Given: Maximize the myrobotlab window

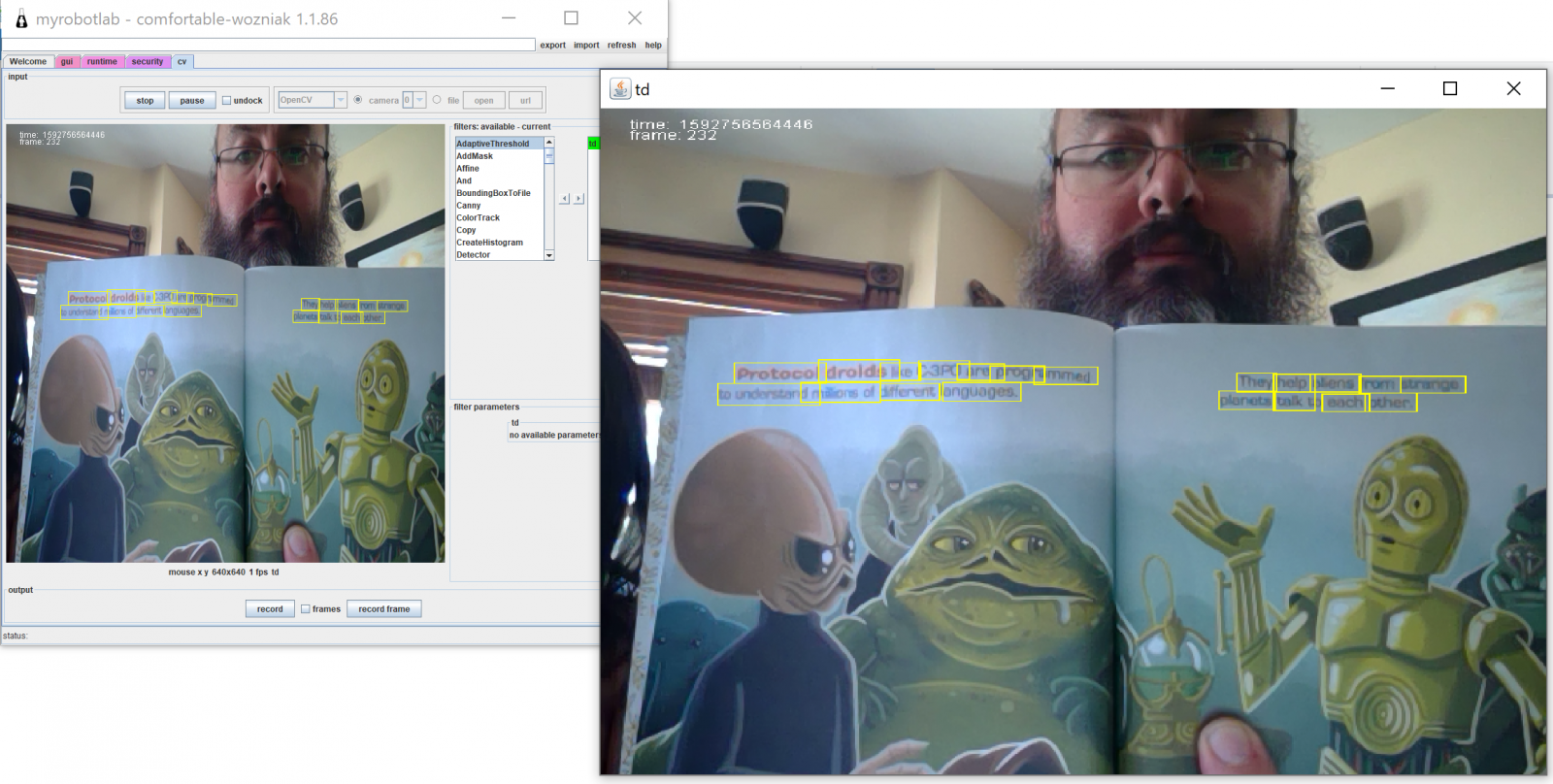Looking at the screenshot, I should [x=571, y=18].
